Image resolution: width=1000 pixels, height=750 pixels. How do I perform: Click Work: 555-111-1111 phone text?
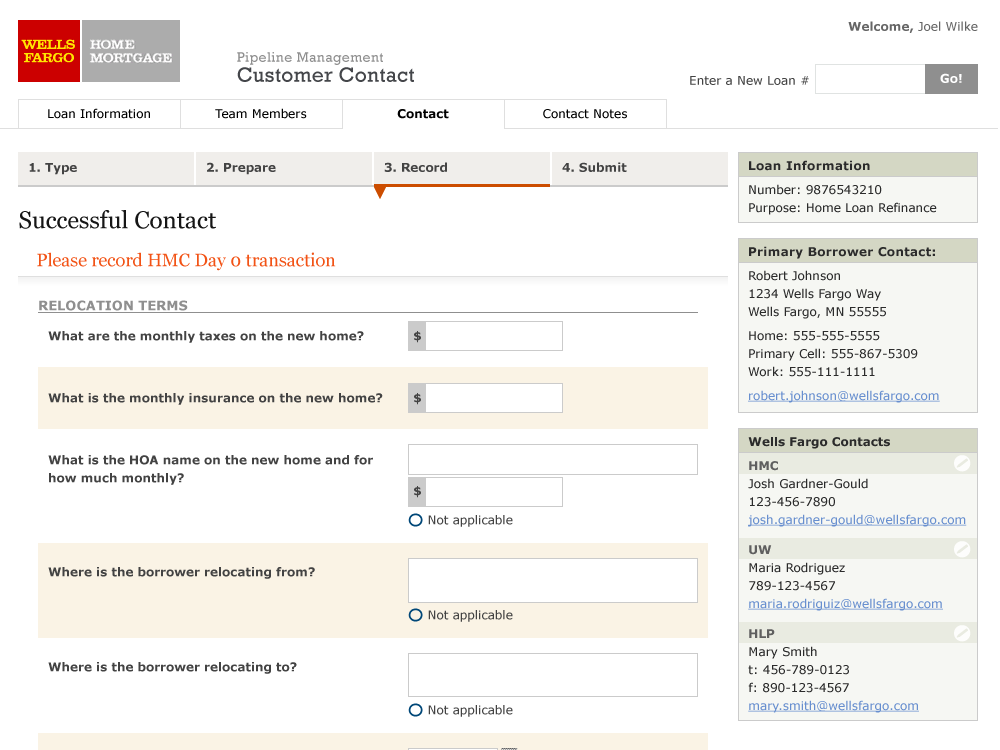[x=811, y=371]
